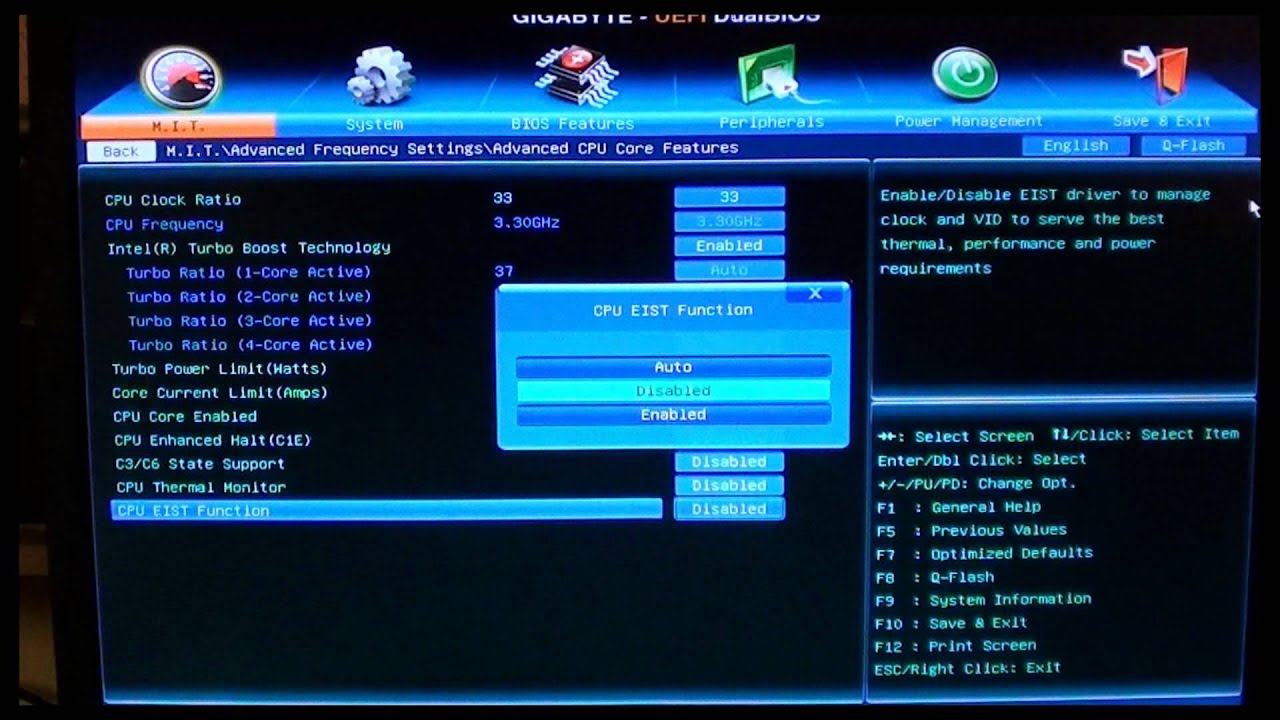Select CPU Enhanced Halt(C1E) row
This screenshot has width=1280, height=720.
[x=212, y=440]
